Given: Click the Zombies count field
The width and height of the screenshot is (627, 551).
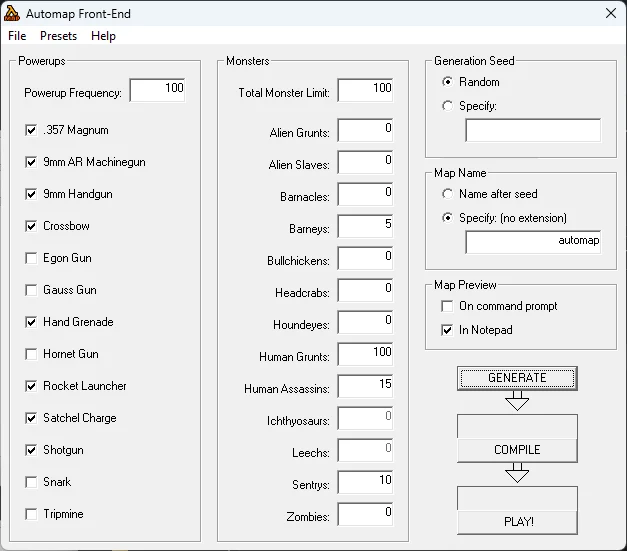Looking at the screenshot, I should [365, 514].
